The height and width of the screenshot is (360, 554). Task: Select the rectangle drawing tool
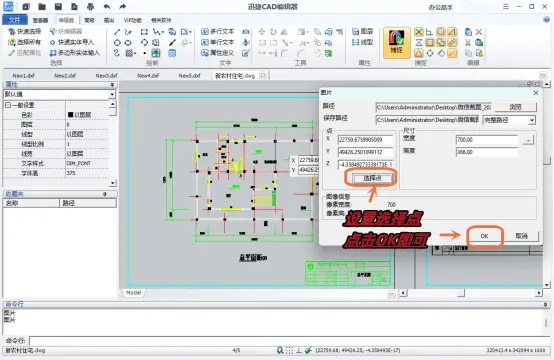point(144,32)
